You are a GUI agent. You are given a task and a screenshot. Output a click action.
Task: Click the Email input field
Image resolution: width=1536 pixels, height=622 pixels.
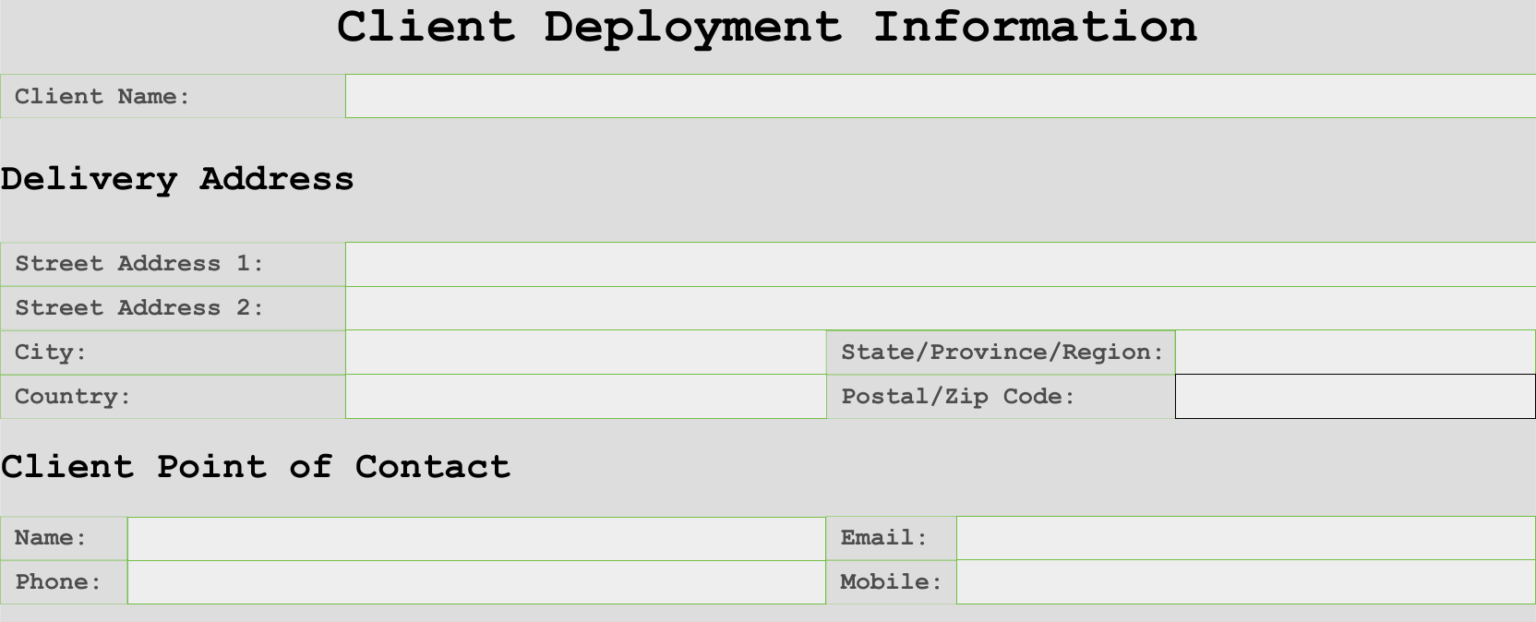tap(1245, 538)
